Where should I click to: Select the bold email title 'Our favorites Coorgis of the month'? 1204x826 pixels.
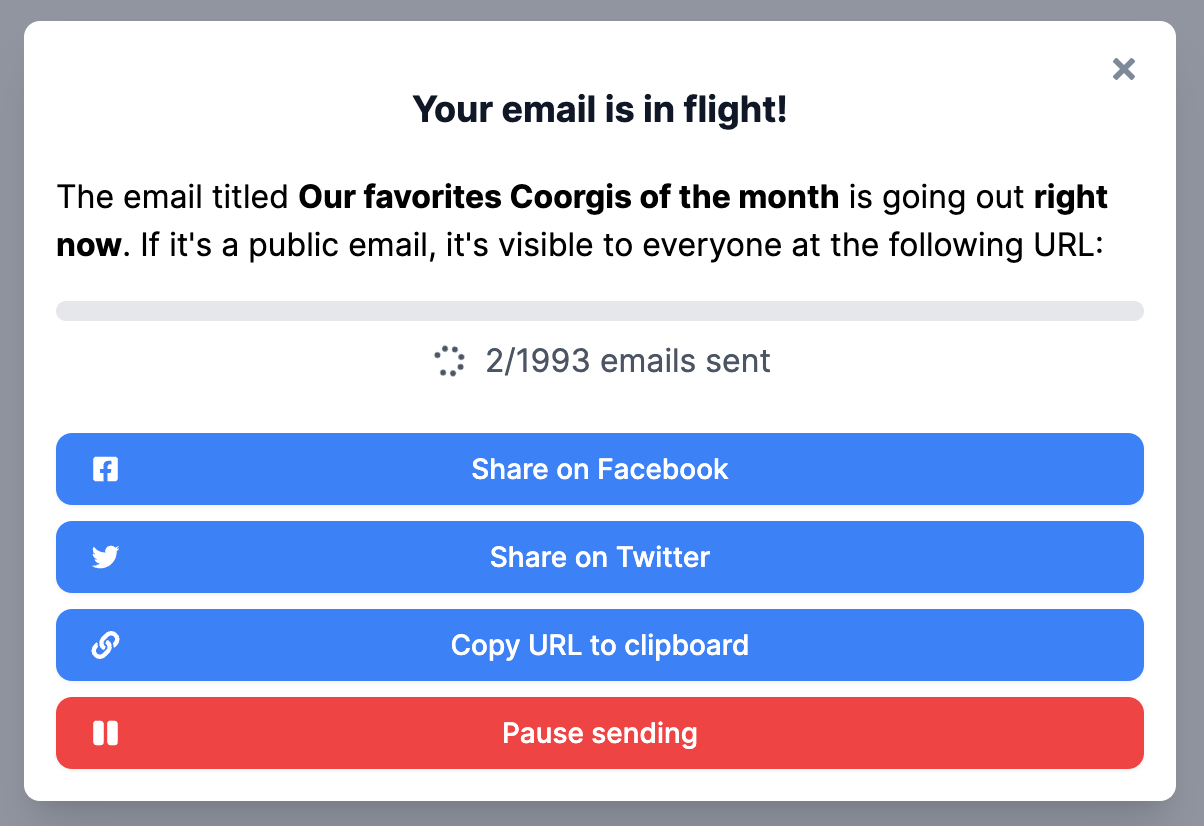click(x=568, y=197)
